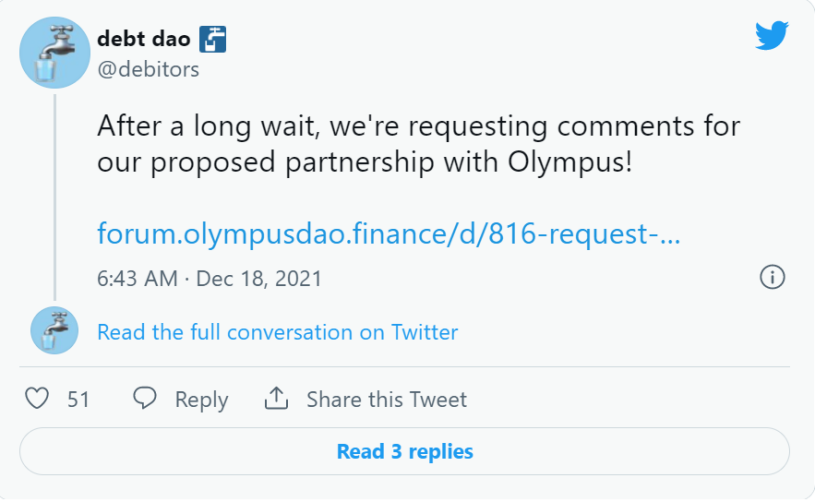This screenshot has height=502, width=815.
Task: Click the Twitter info circle icon
Action: (772, 277)
